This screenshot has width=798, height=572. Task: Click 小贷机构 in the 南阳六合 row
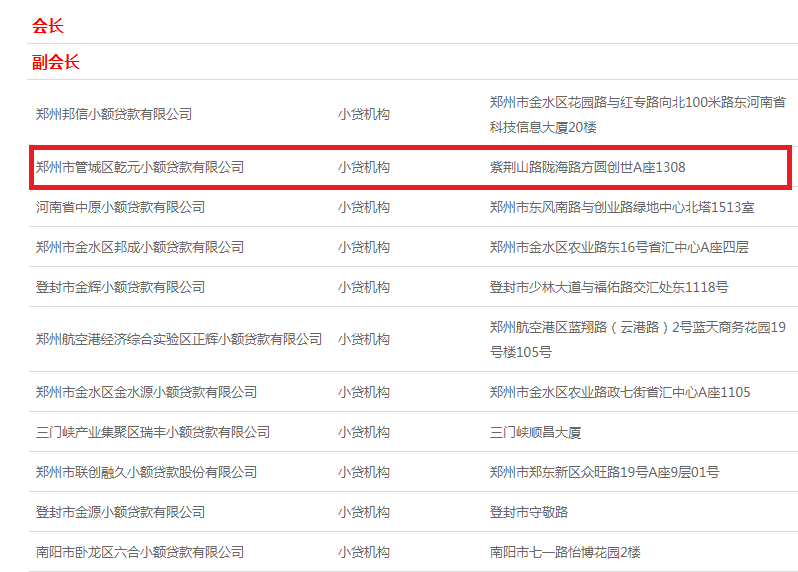pyautogui.click(x=363, y=552)
